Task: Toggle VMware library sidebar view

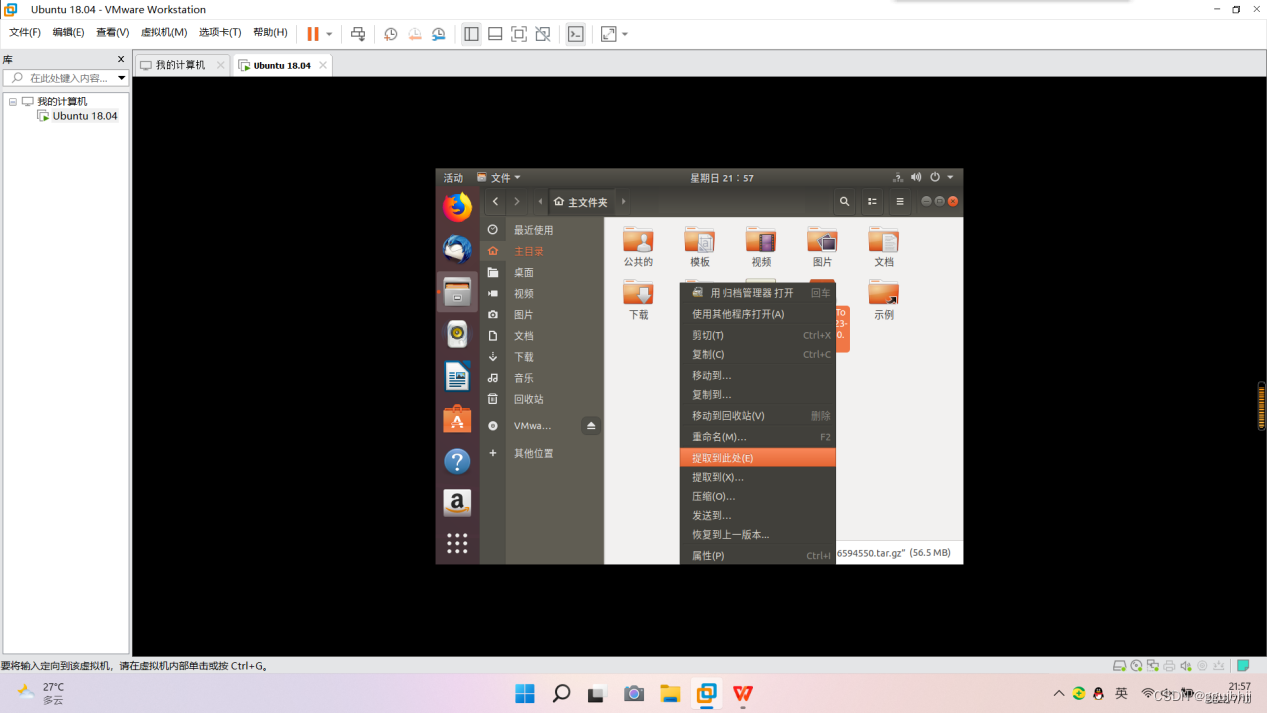Action: pyautogui.click(x=471, y=34)
